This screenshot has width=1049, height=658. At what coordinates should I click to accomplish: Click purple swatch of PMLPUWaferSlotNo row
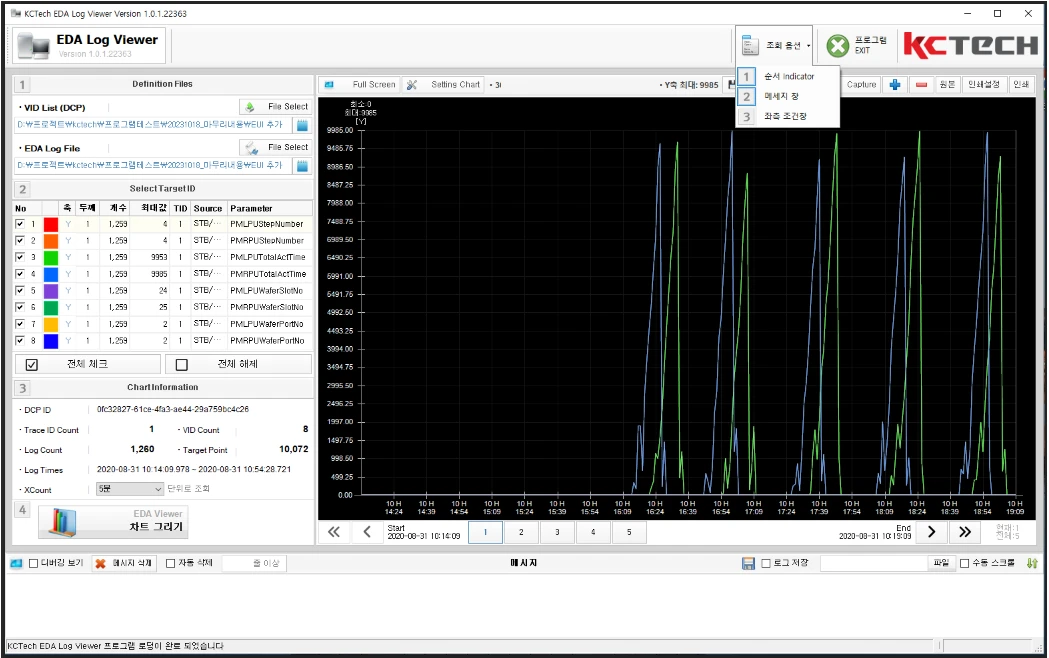pyautogui.click(x=51, y=291)
